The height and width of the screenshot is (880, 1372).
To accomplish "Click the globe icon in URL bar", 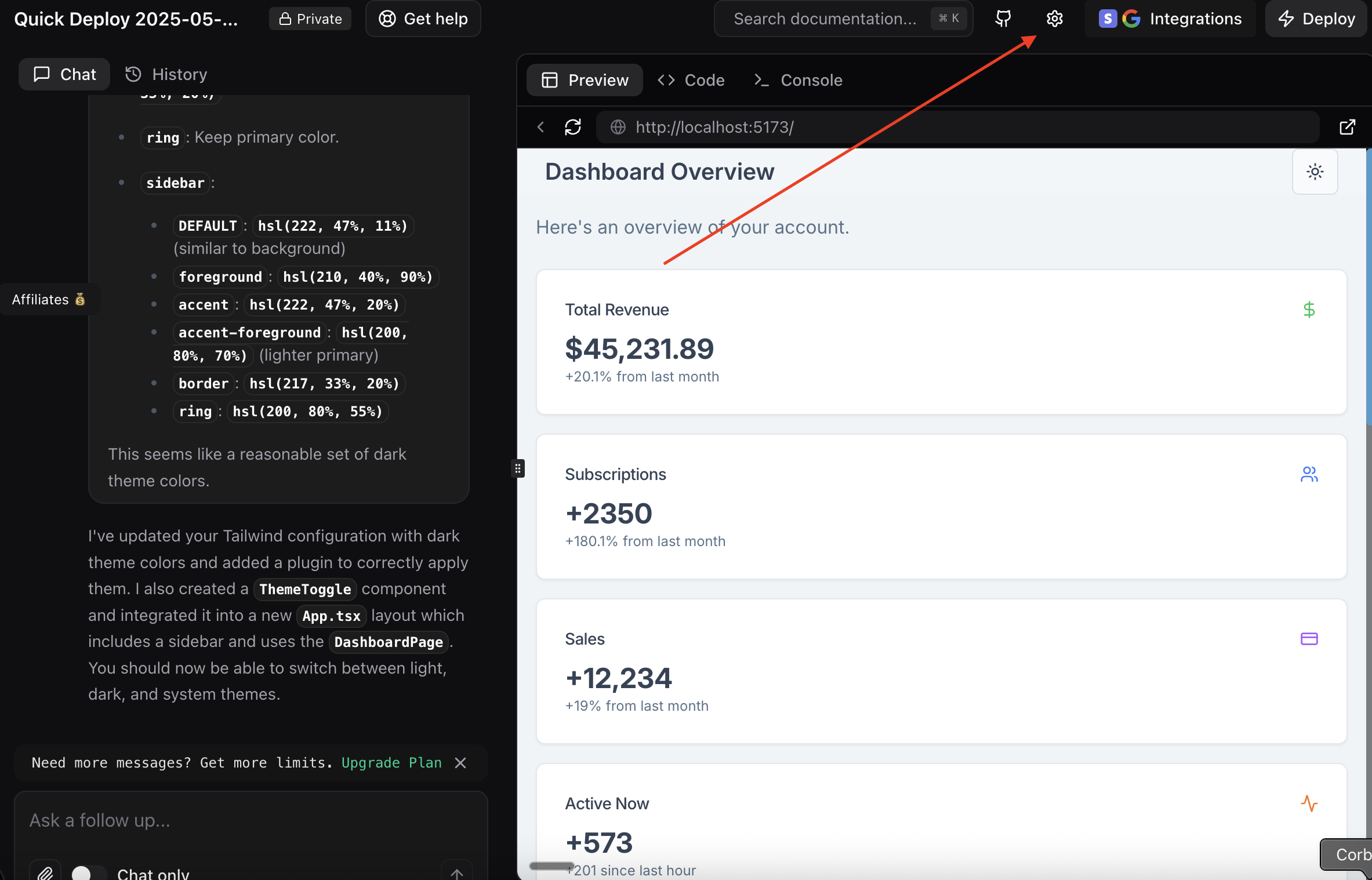I will pyautogui.click(x=618, y=127).
